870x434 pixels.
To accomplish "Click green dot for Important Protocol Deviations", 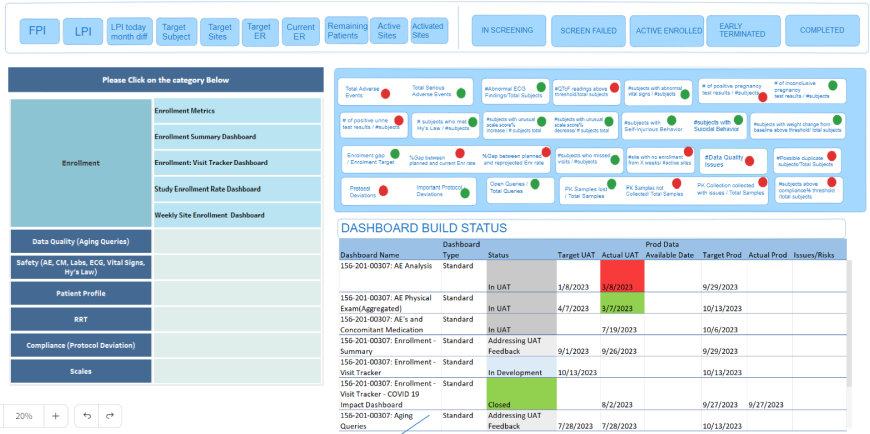I will 465,193.
